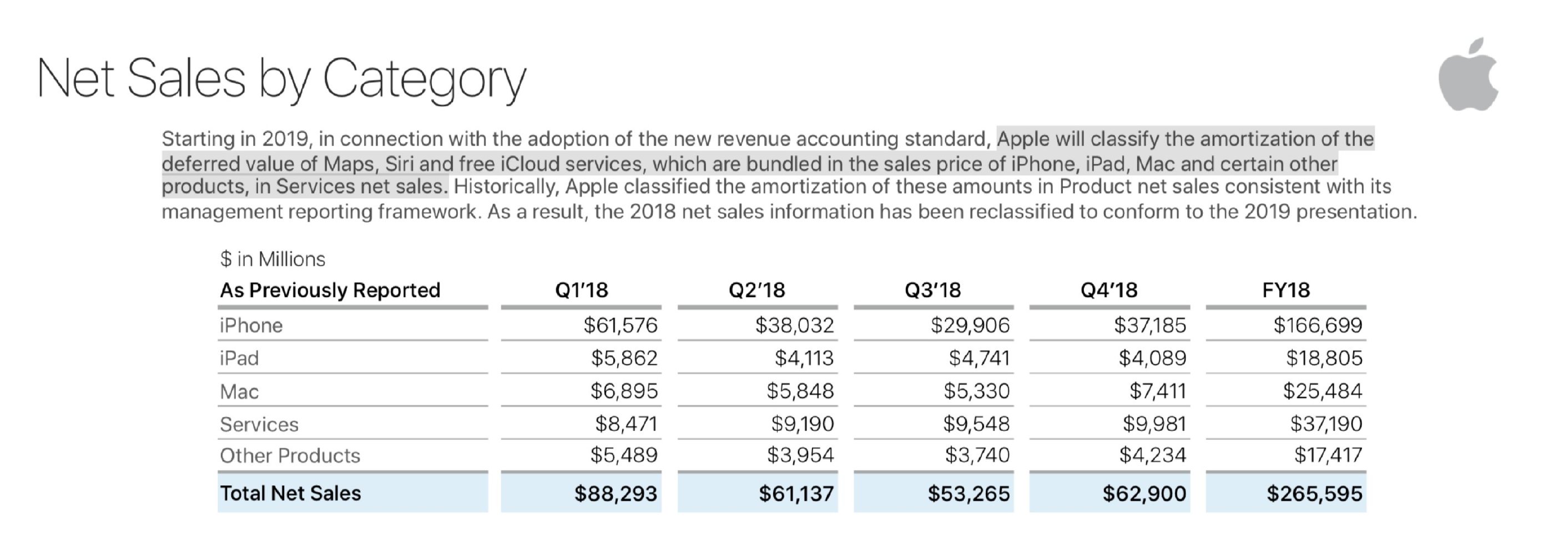Select the Services row label
The image size is (1568, 533).
tap(259, 424)
